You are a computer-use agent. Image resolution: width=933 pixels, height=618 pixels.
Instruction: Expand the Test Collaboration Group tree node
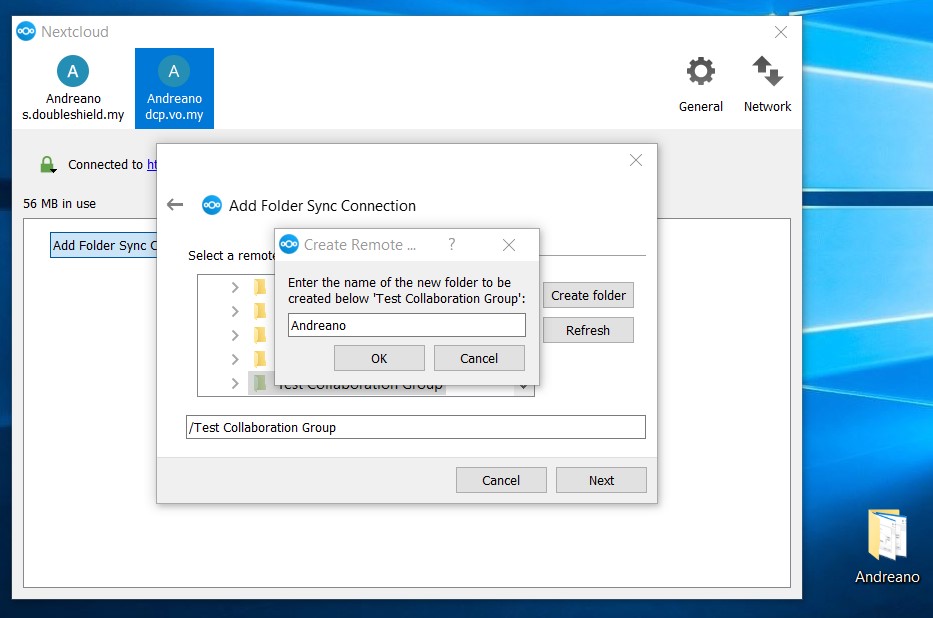click(x=235, y=384)
